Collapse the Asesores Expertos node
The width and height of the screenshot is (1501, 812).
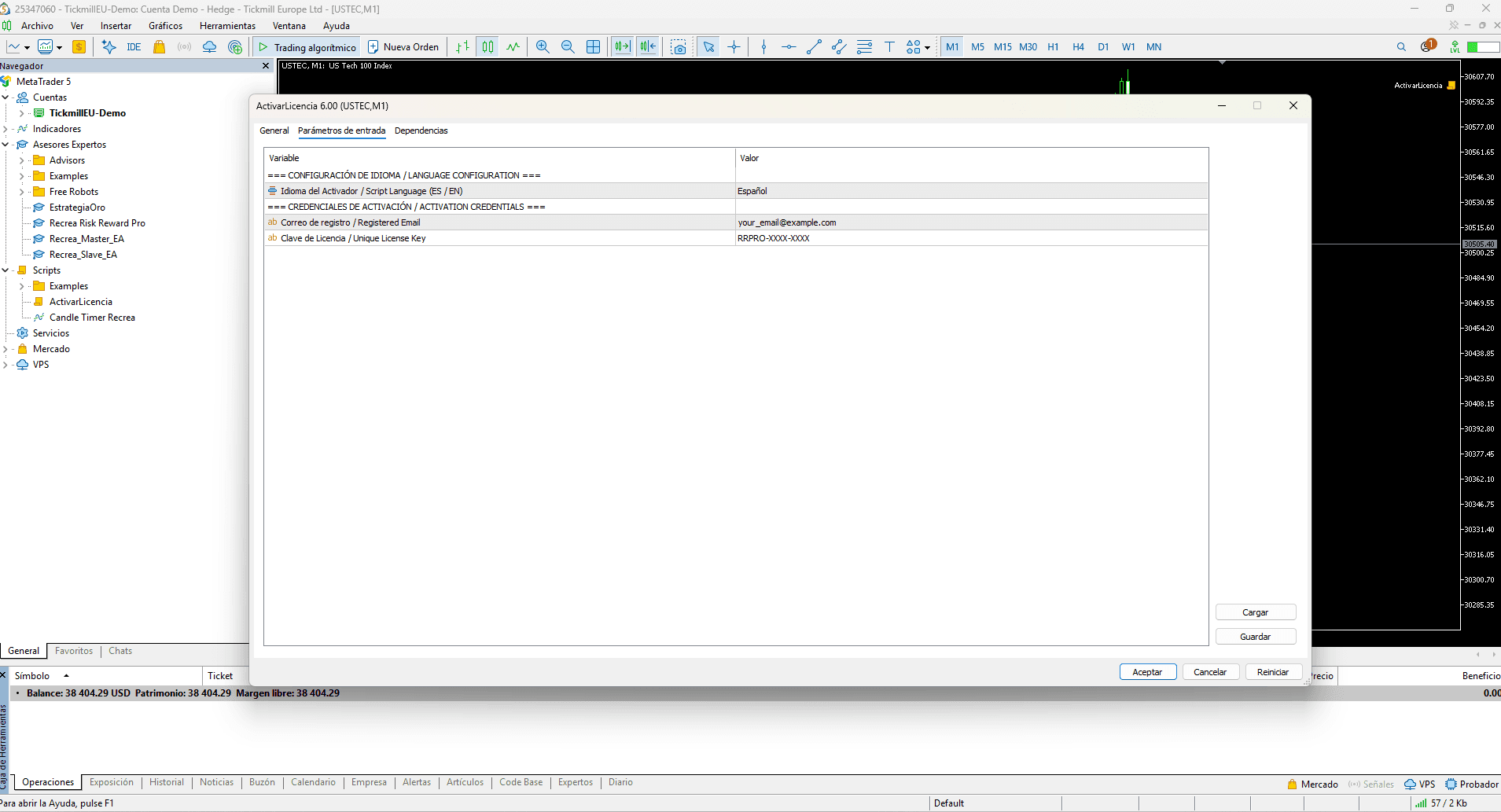[x=6, y=145]
